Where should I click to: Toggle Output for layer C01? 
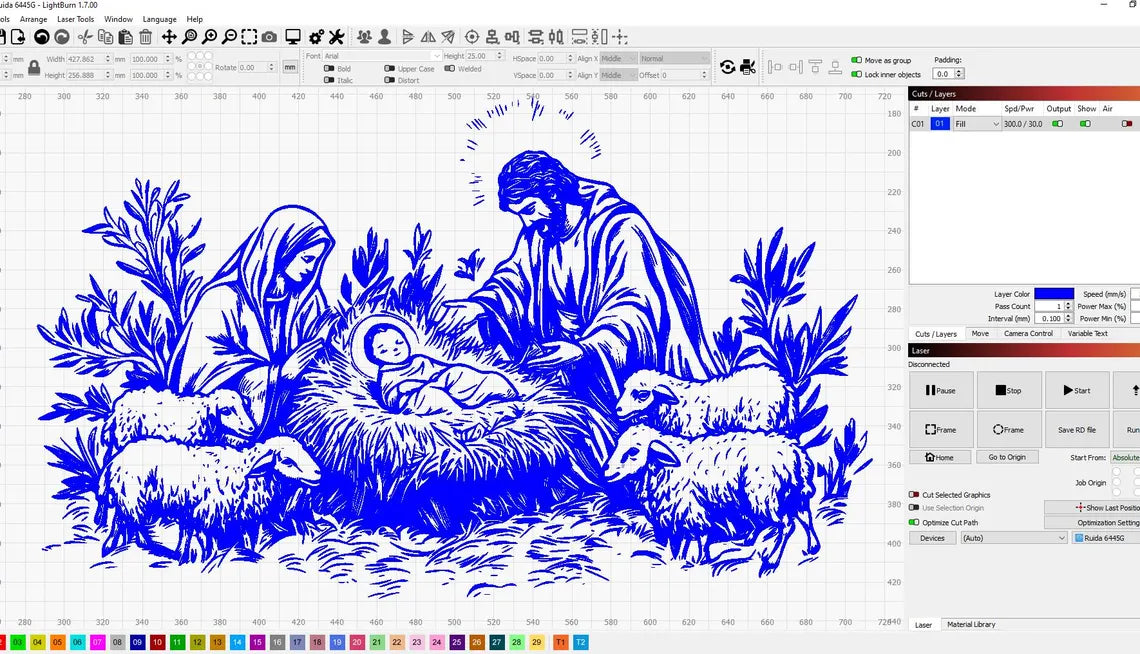coord(1057,124)
